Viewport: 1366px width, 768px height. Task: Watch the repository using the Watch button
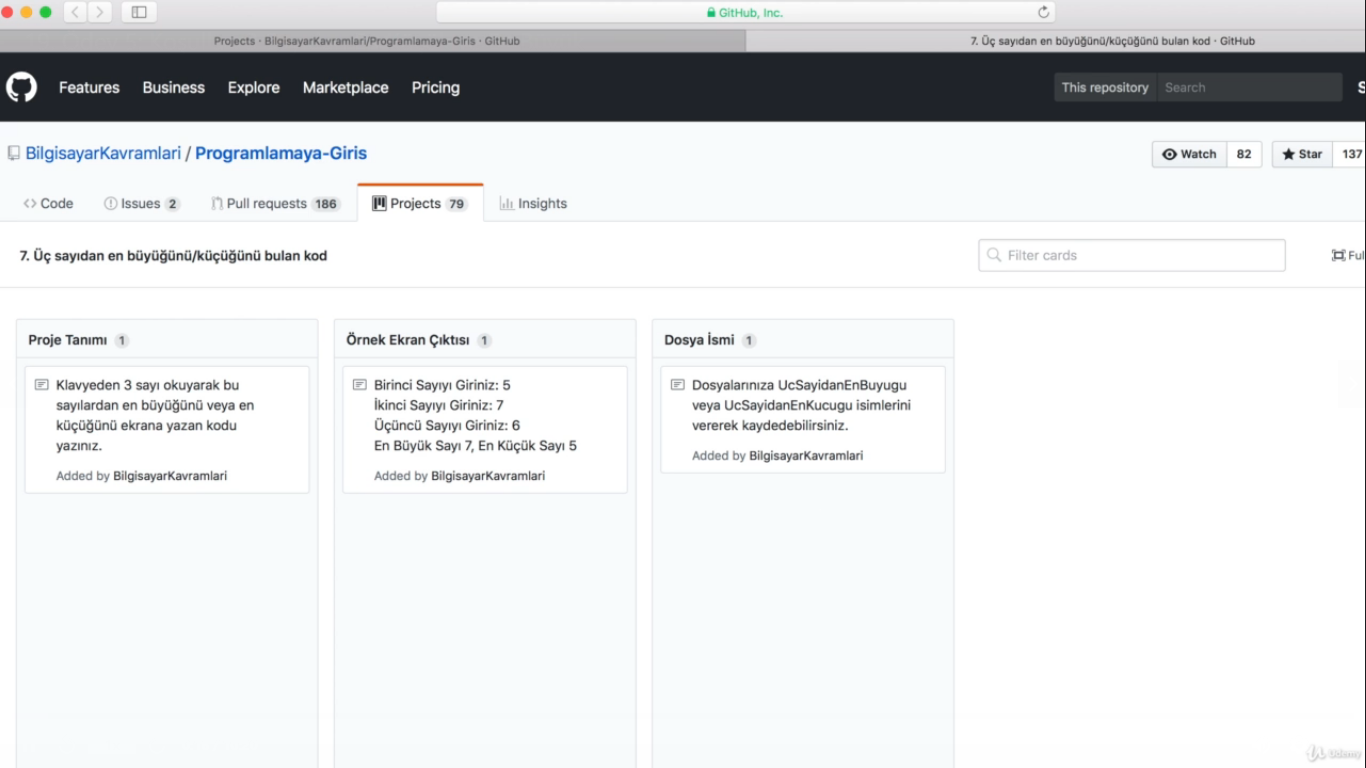pos(1189,154)
